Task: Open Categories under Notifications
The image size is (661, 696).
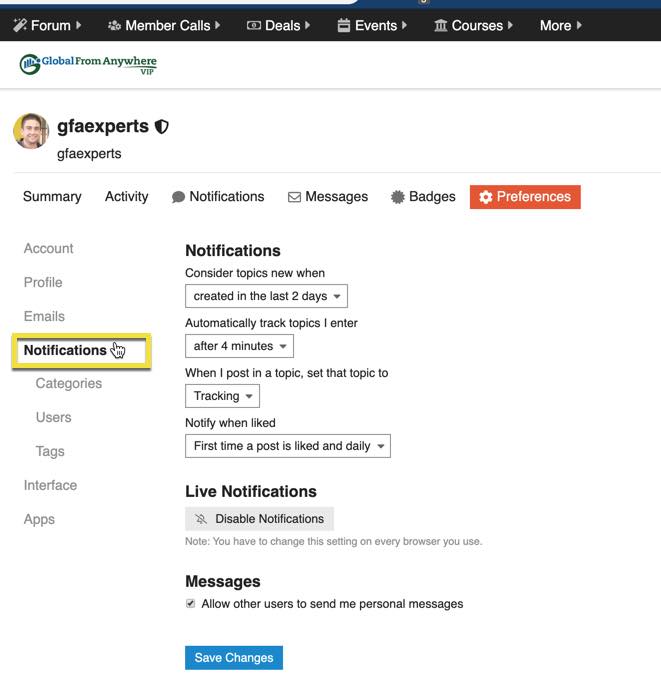Action: click(x=69, y=384)
